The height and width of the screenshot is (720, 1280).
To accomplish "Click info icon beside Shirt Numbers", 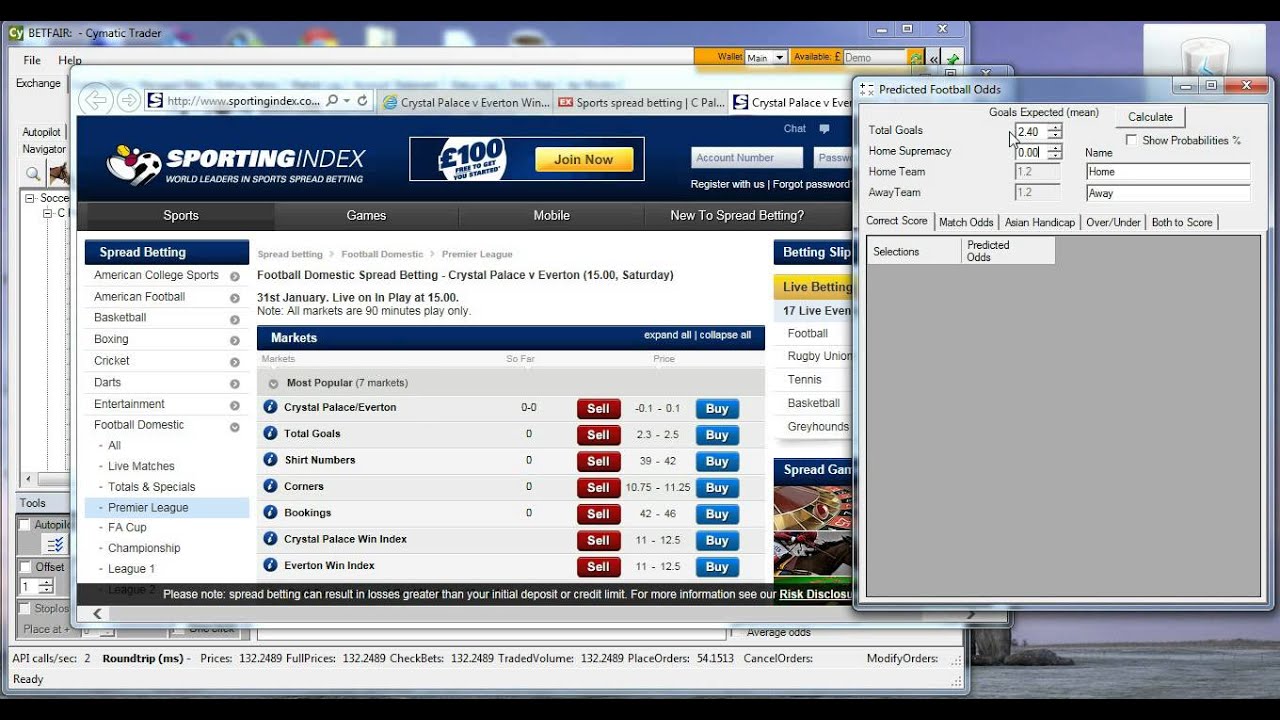I will (x=270, y=460).
